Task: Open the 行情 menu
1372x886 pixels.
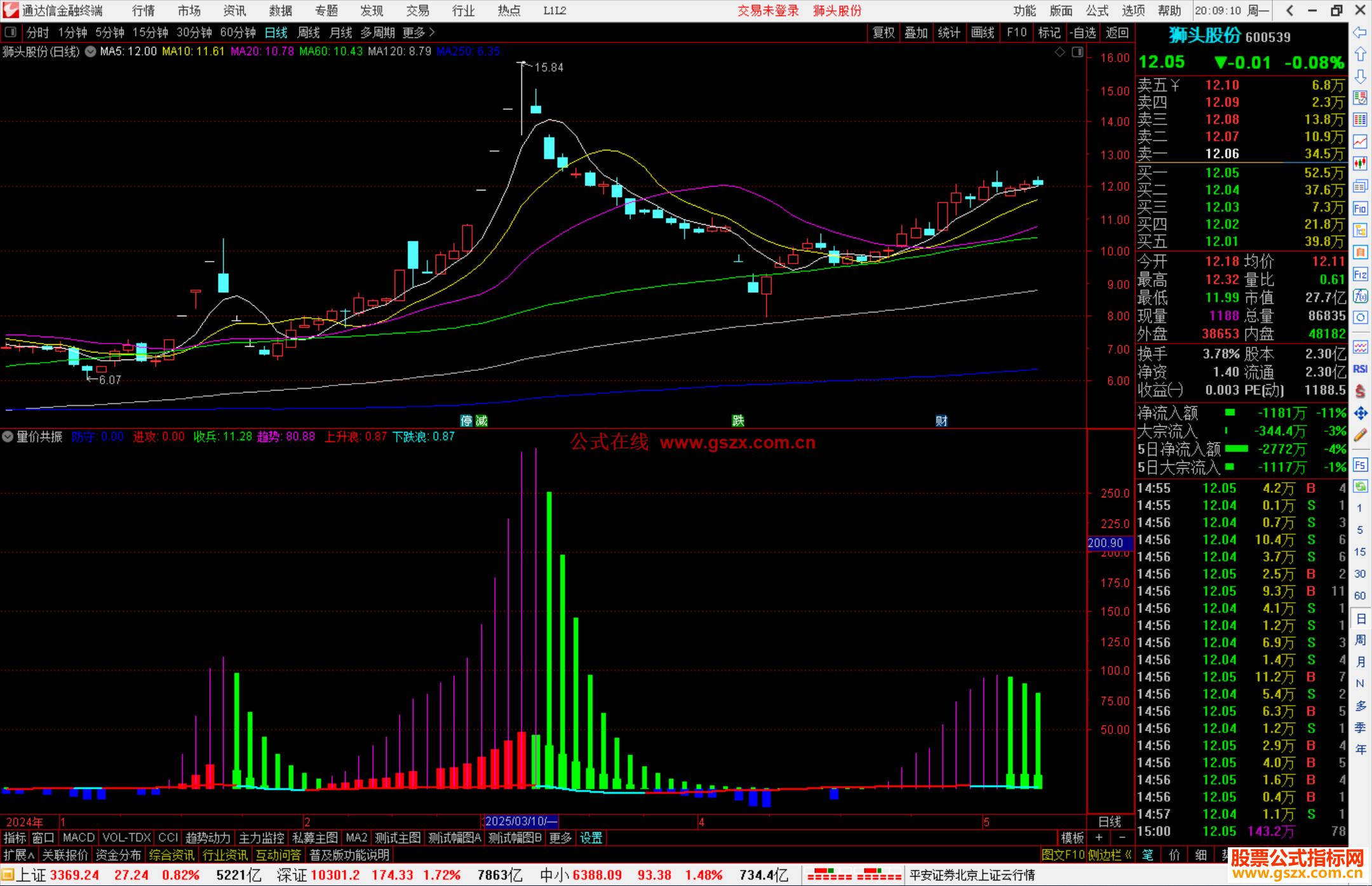Action: [143, 11]
